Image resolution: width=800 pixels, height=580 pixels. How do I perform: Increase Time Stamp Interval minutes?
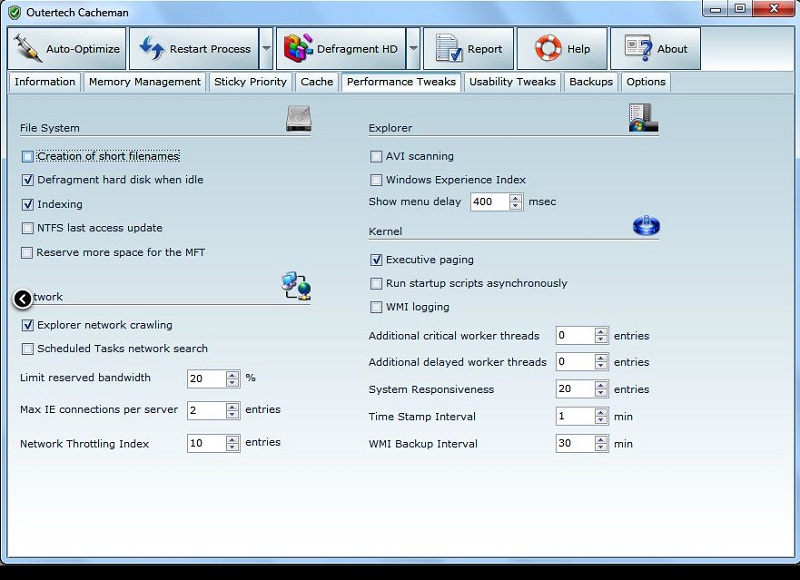(602, 412)
